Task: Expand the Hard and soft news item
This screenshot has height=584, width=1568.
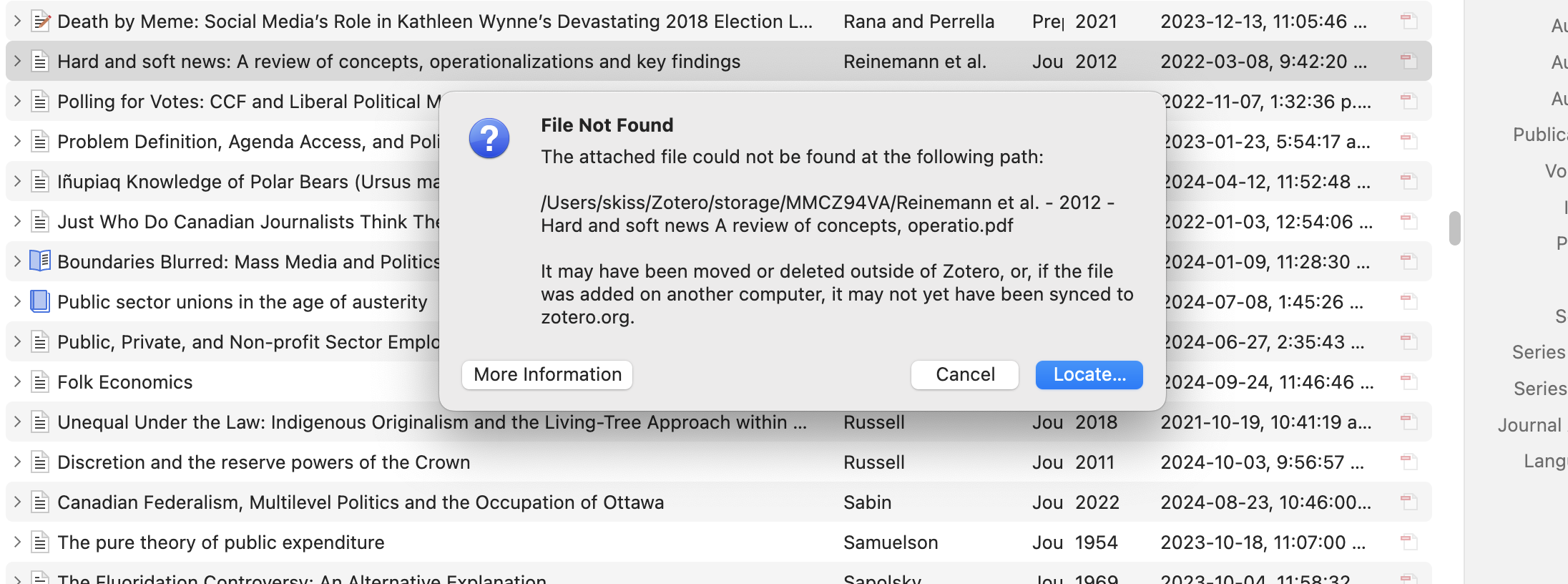Action: [x=17, y=62]
